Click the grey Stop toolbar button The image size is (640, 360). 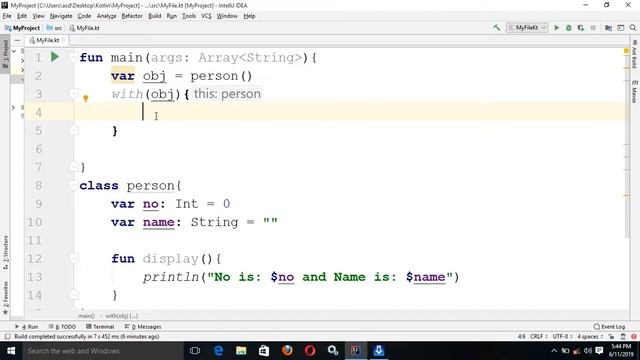593,28
